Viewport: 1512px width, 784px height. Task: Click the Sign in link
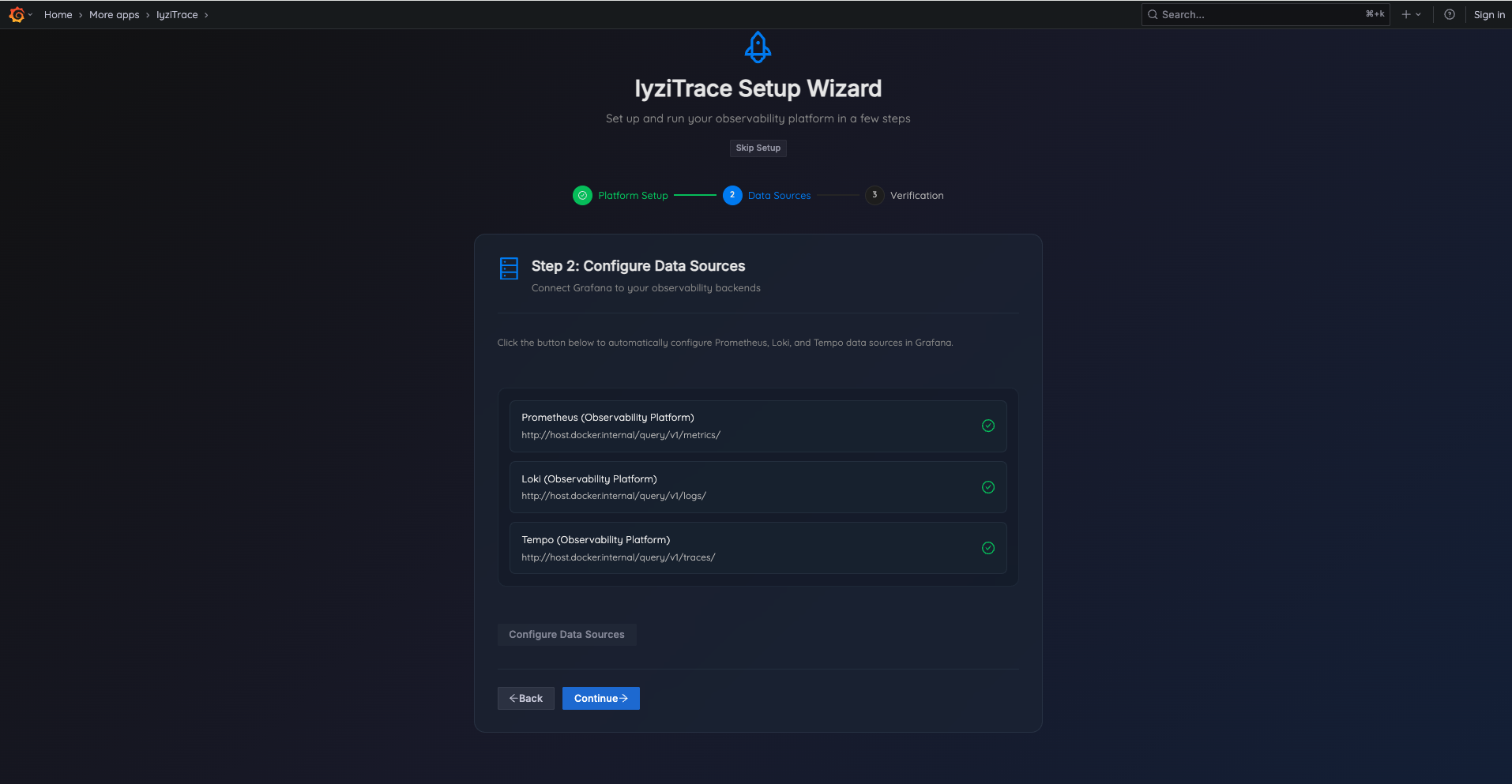1489,14
